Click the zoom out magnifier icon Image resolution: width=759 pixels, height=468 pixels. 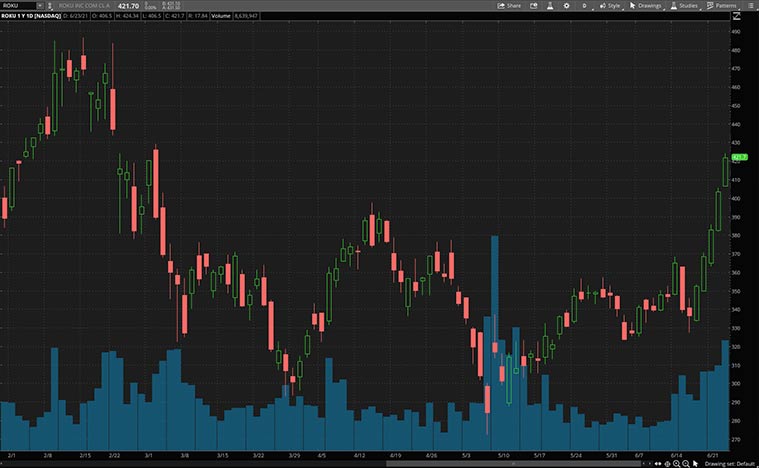tap(685, 464)
